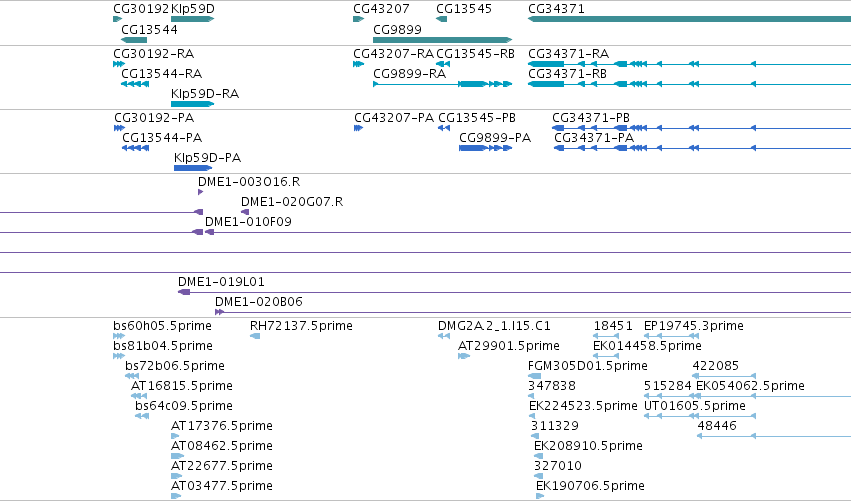Image resolution: width=851 pixels, height=501 pixels.
Task: Select protein CG13544-PA
Action: point(162,138)
